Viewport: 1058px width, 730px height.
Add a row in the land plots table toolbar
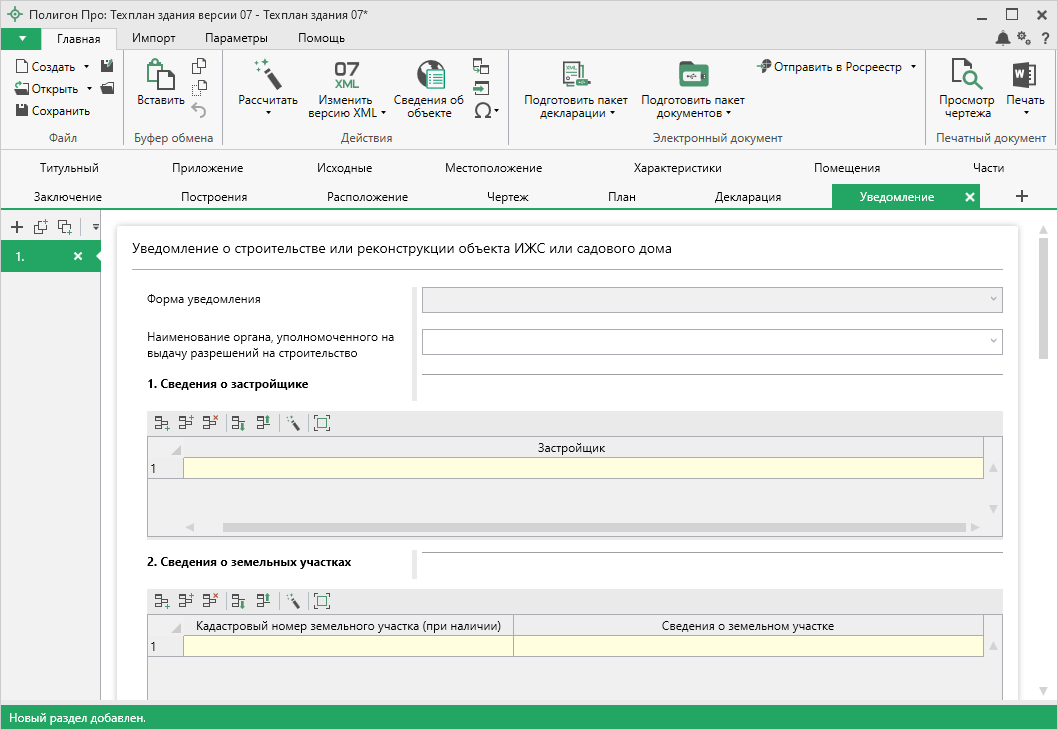161,601
